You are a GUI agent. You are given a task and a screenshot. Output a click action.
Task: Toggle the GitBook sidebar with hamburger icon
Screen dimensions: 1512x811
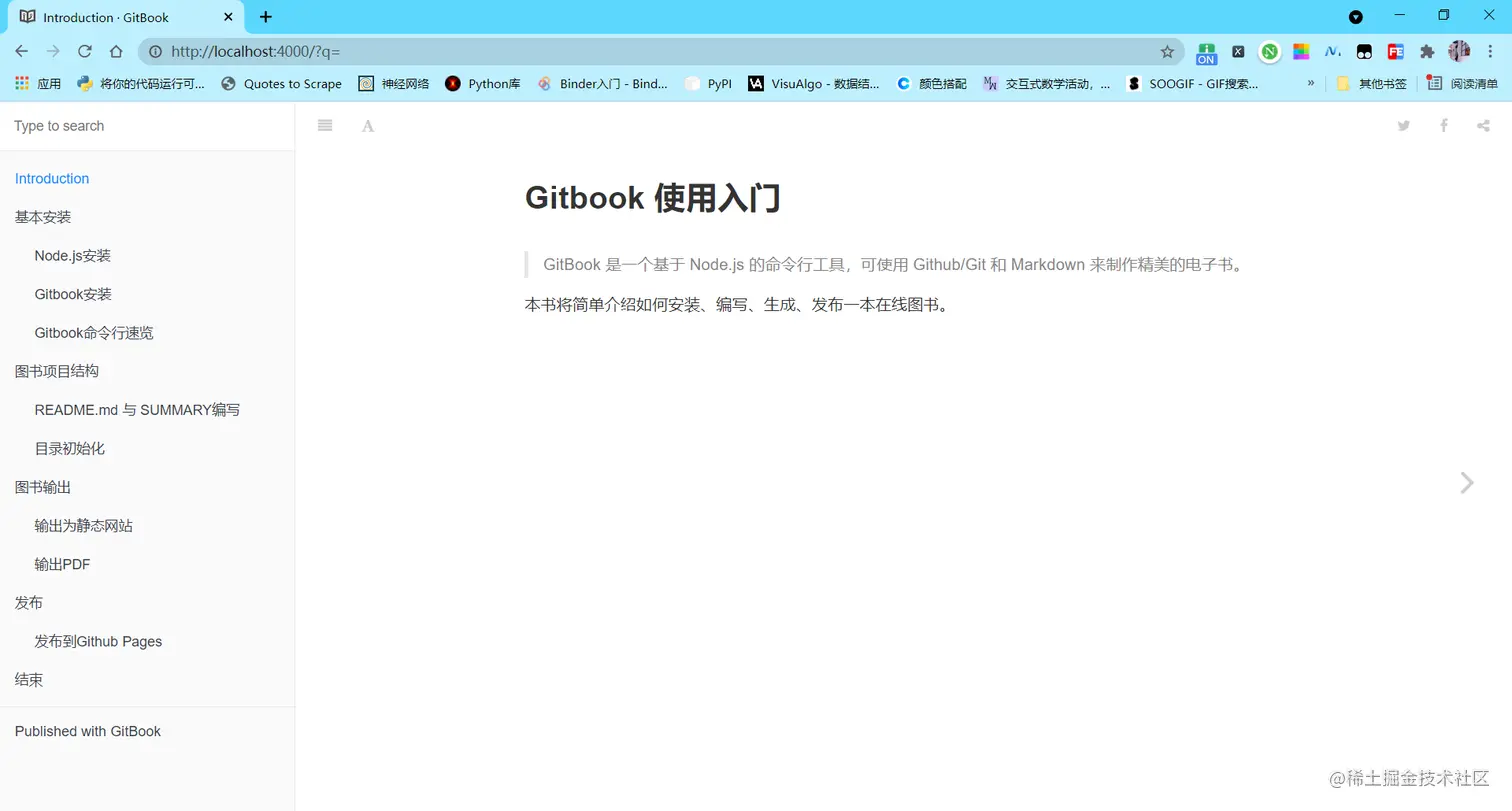click(x=325, y=125)
